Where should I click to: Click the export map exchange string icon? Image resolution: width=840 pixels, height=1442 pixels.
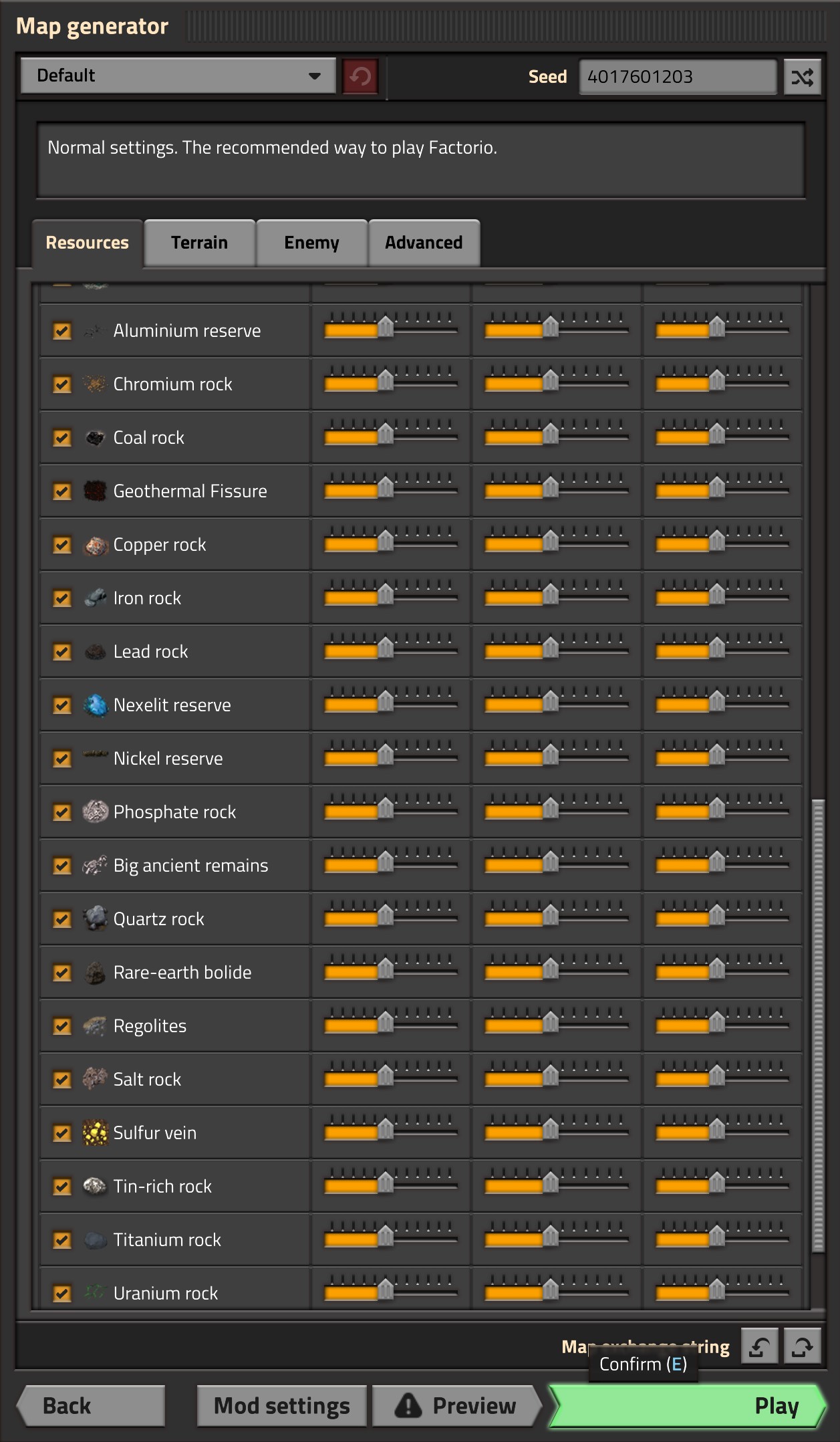point(802,1346)
